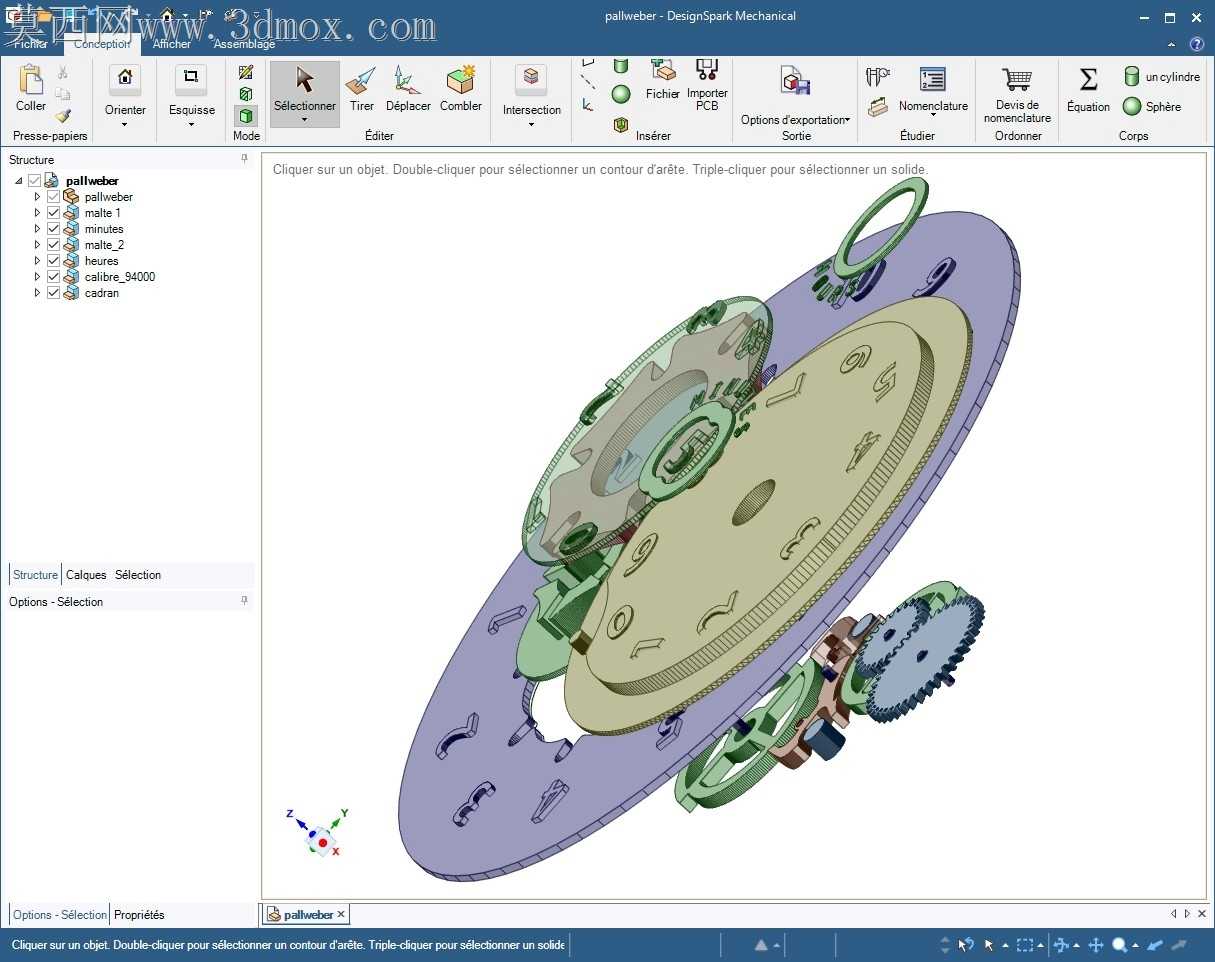The image size is (1215, 962).
Task: Open the Équation sigma tool
Action: click(x=1088, y=79)
